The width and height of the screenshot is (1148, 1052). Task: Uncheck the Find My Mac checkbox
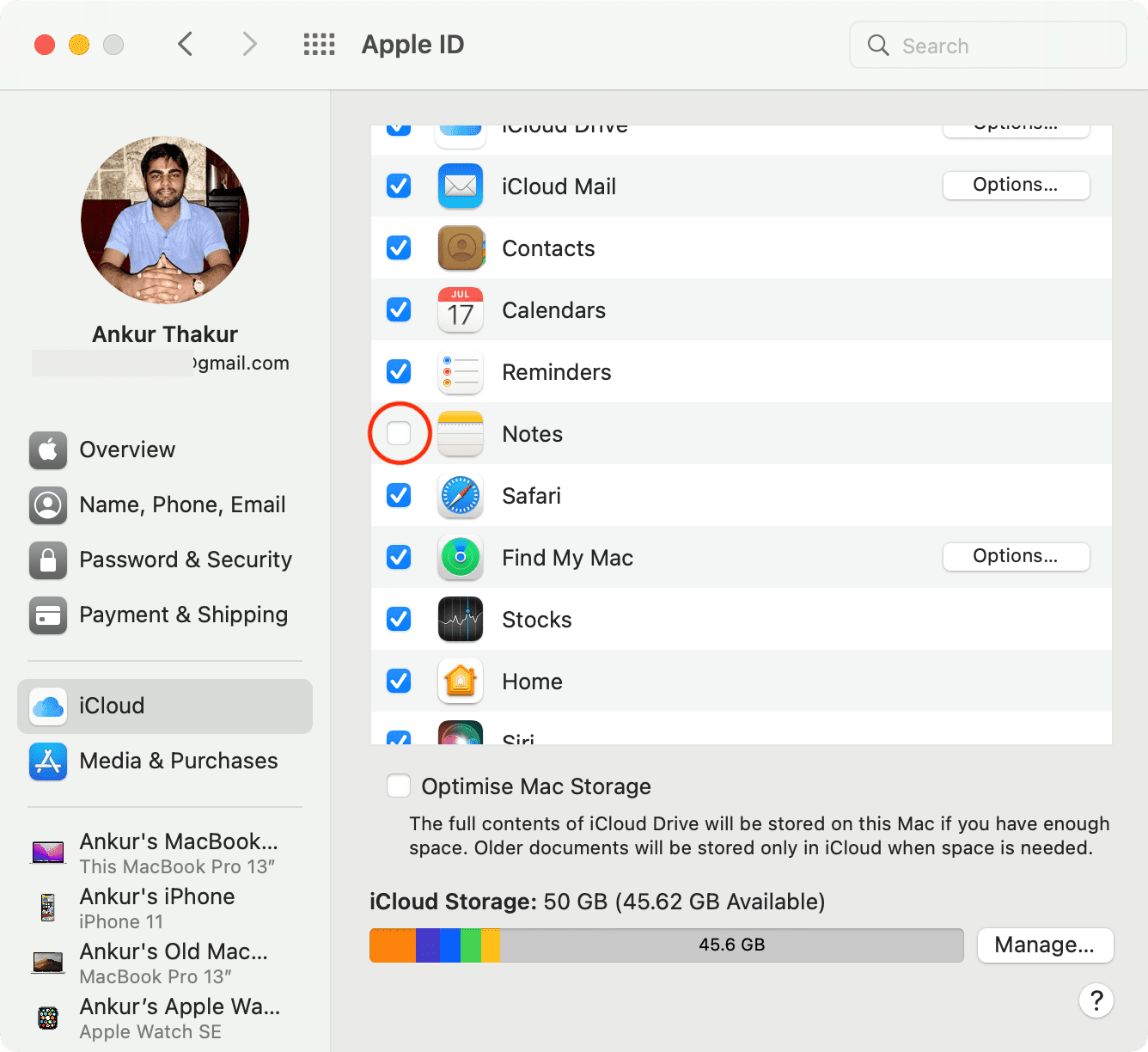[399, 557]
